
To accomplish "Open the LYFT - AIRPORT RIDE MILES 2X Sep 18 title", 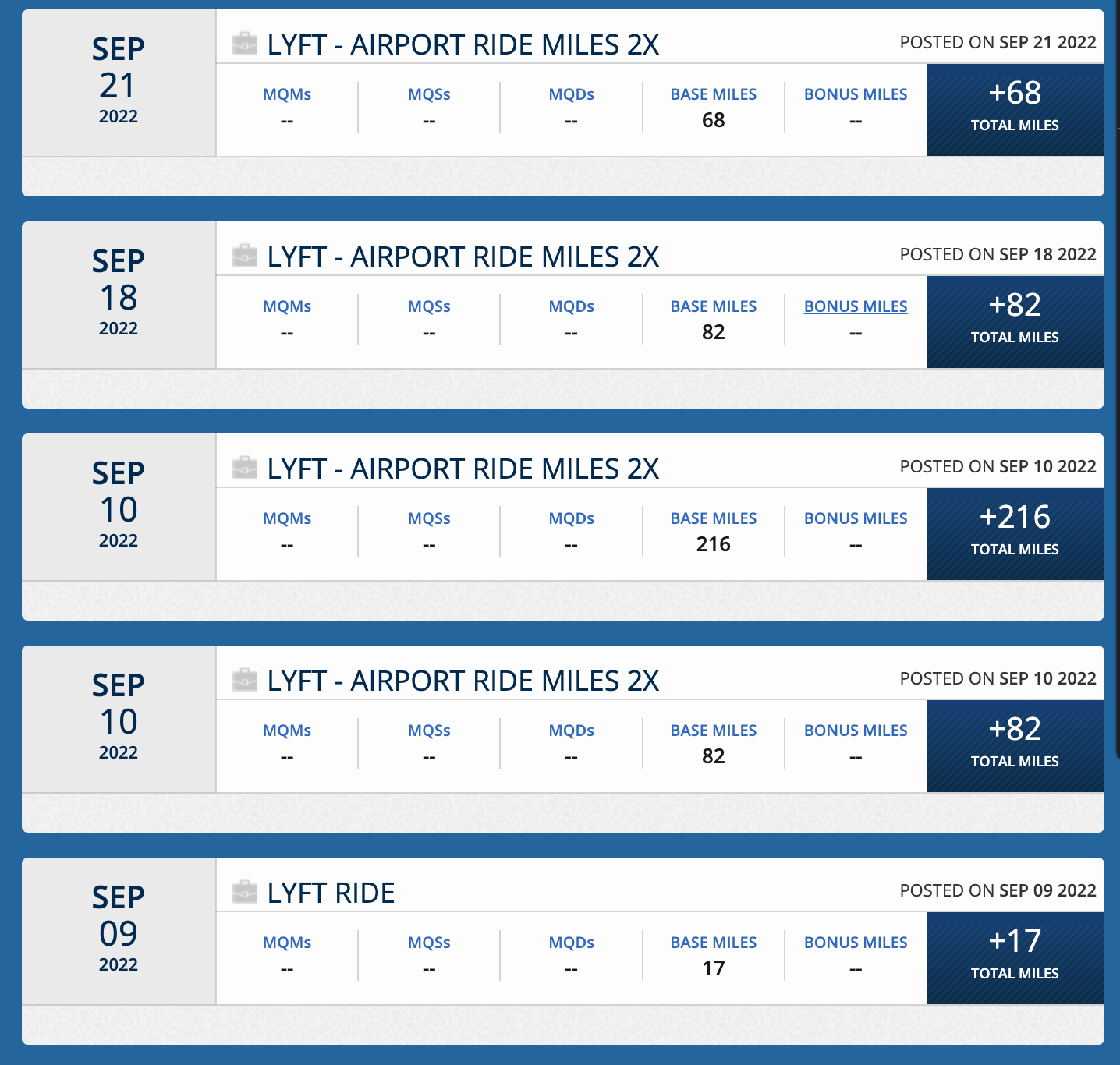I will [x=463, y=256].
